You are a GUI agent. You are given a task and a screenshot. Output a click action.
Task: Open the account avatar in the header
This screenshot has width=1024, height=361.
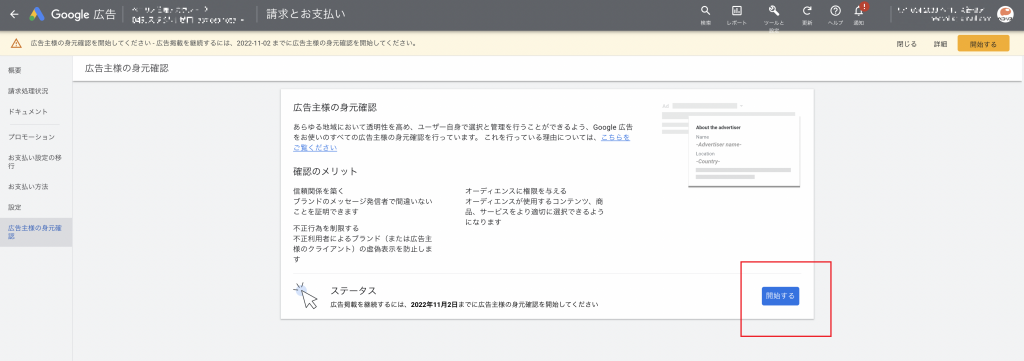coord(1005,14)
